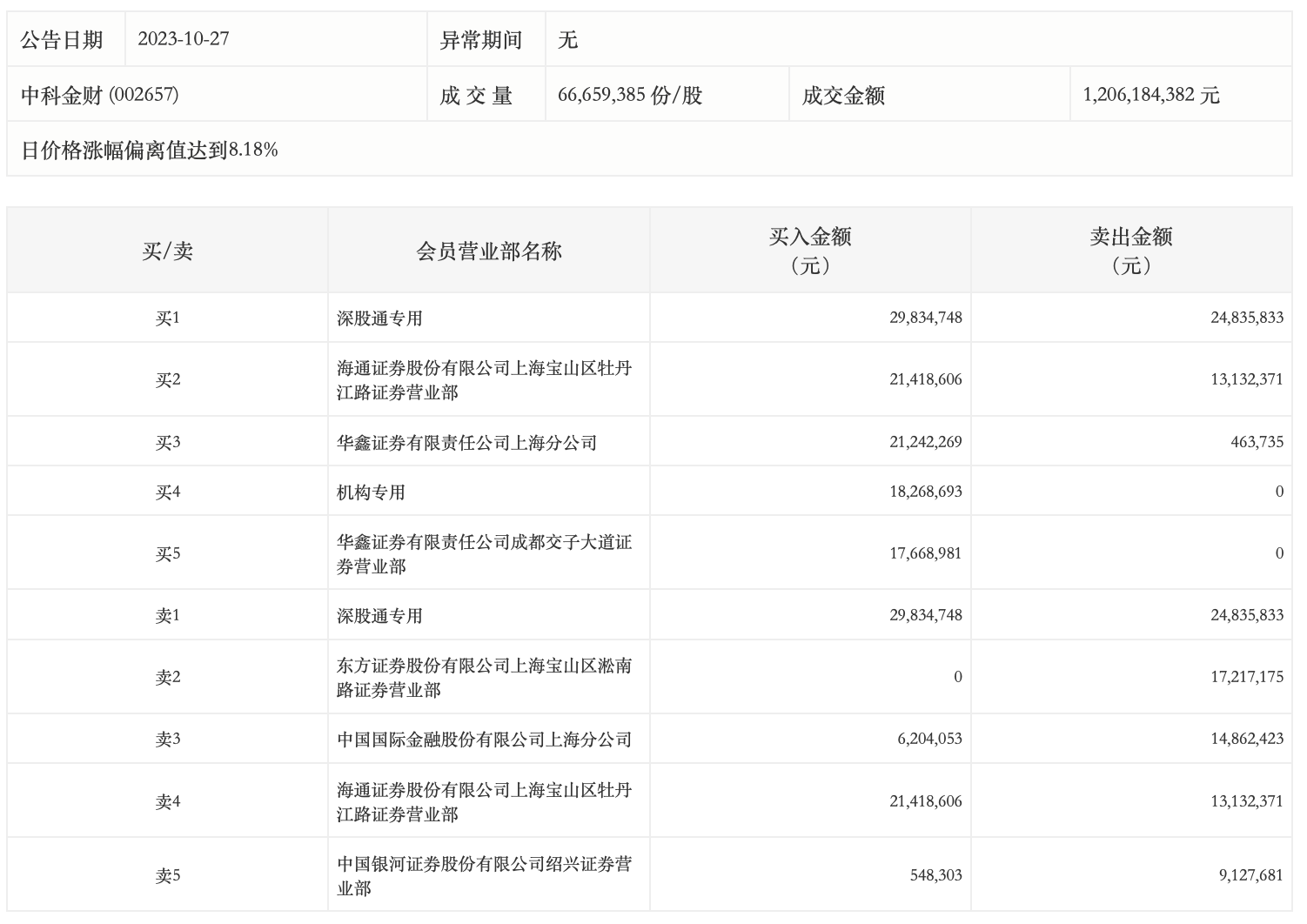Select 中国银河证券 绍兴证券营业部 in the 卖5 row
The width and height of the screenshot is (1307, 924).
point(484,876)
